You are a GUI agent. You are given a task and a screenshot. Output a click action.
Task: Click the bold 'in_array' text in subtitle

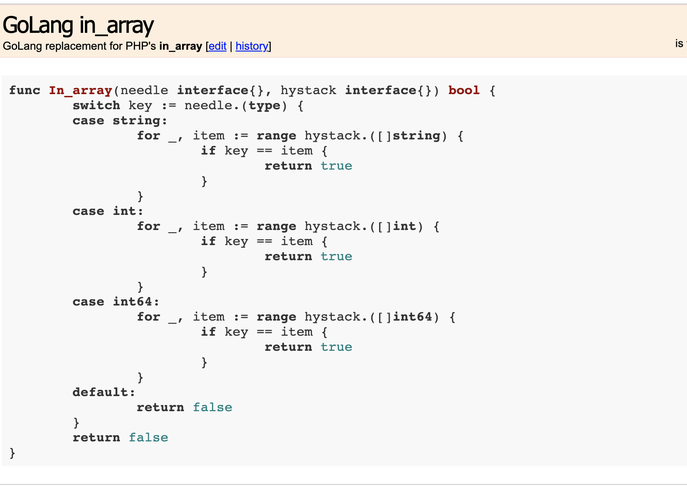point(181,46)
